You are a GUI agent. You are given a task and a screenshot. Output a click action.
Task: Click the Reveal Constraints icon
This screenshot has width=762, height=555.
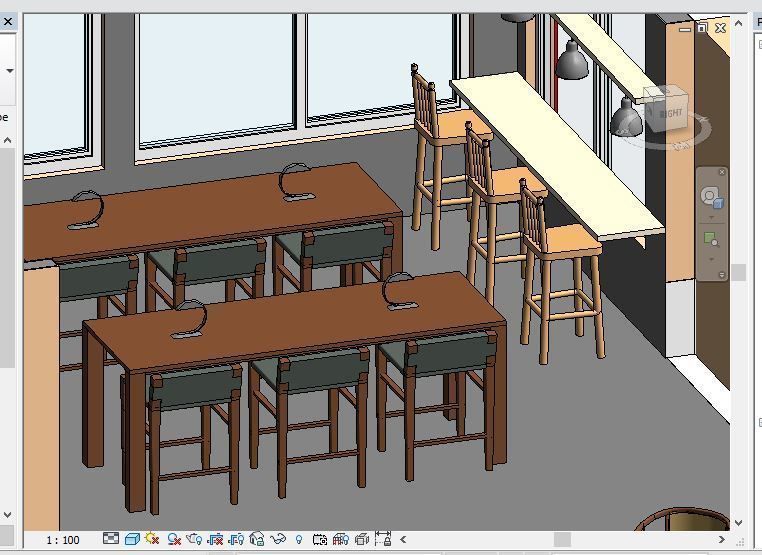point(383,539)
